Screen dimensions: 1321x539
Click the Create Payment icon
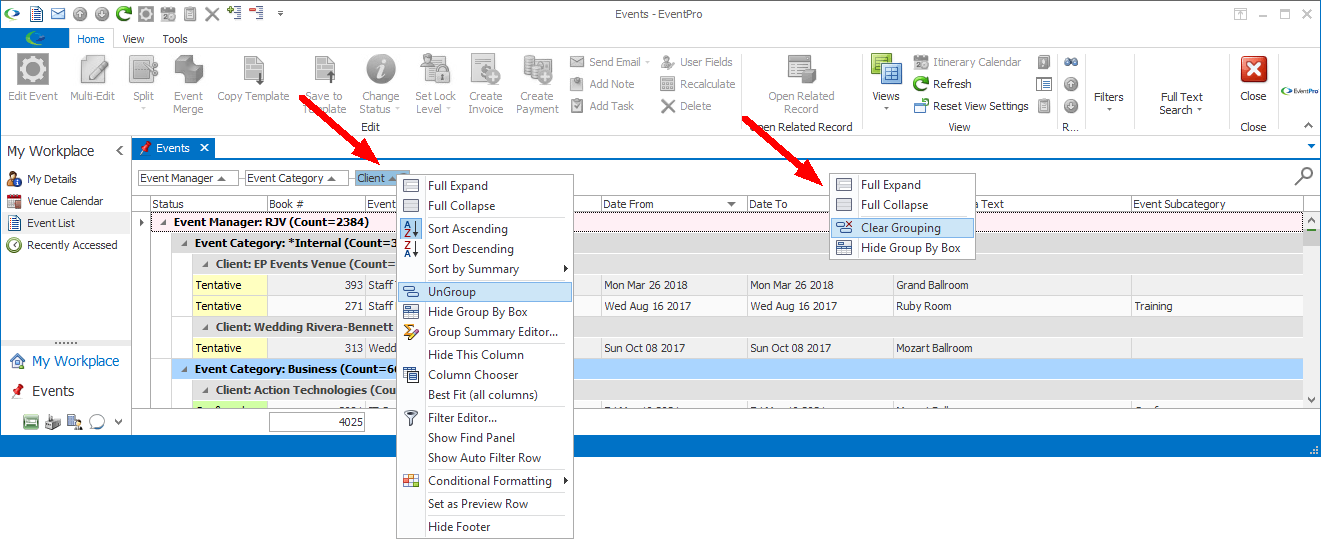(x=537, y=71)
